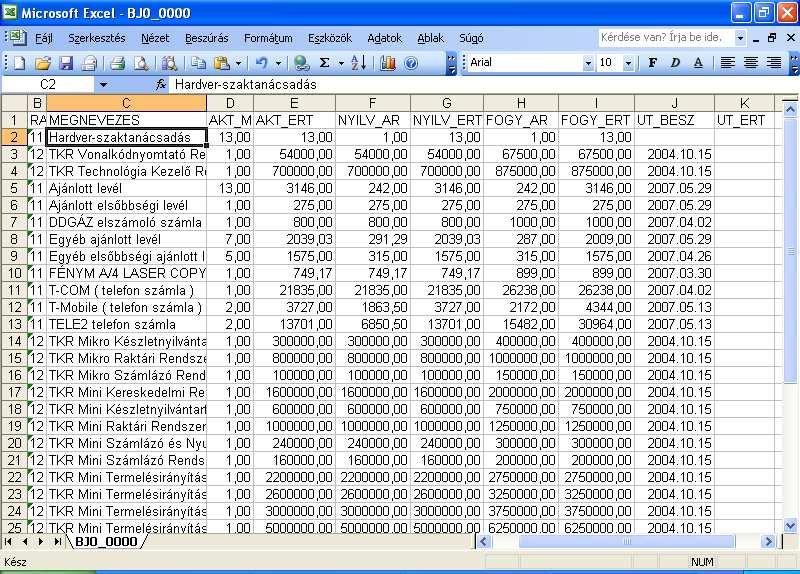Open the Chart Wizard icon
Viewport: 800px width, 574px height.
(x=388, y=63)
